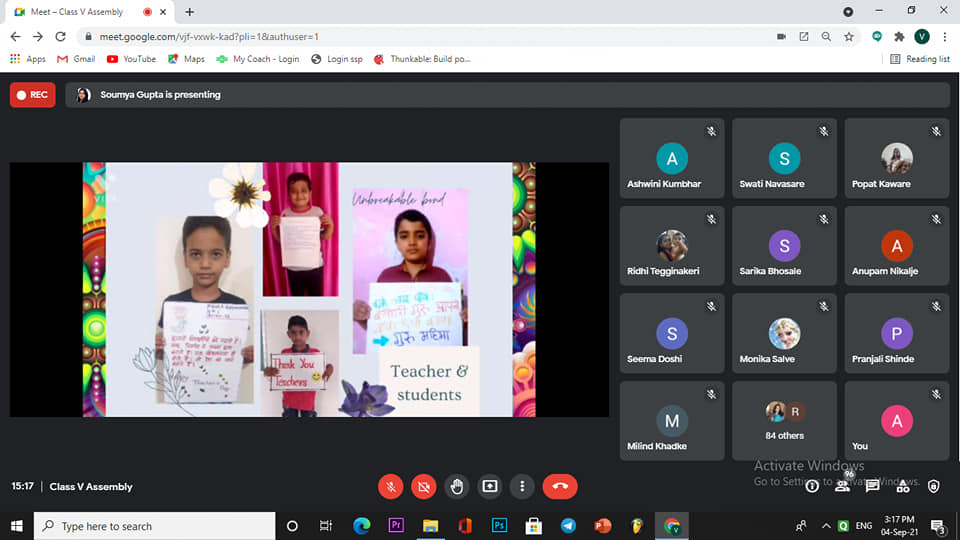Select Swati Navasare participant tile

coord(784,159)
